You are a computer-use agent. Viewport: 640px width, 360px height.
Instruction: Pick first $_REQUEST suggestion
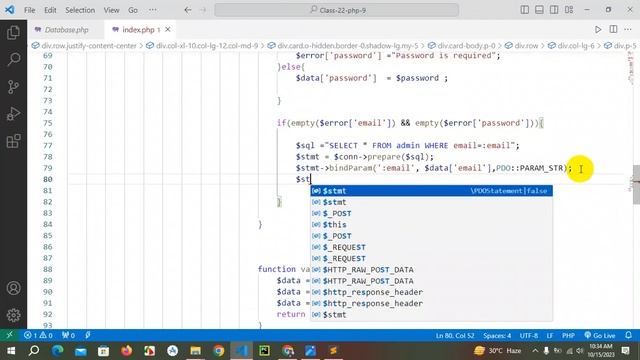431,247
